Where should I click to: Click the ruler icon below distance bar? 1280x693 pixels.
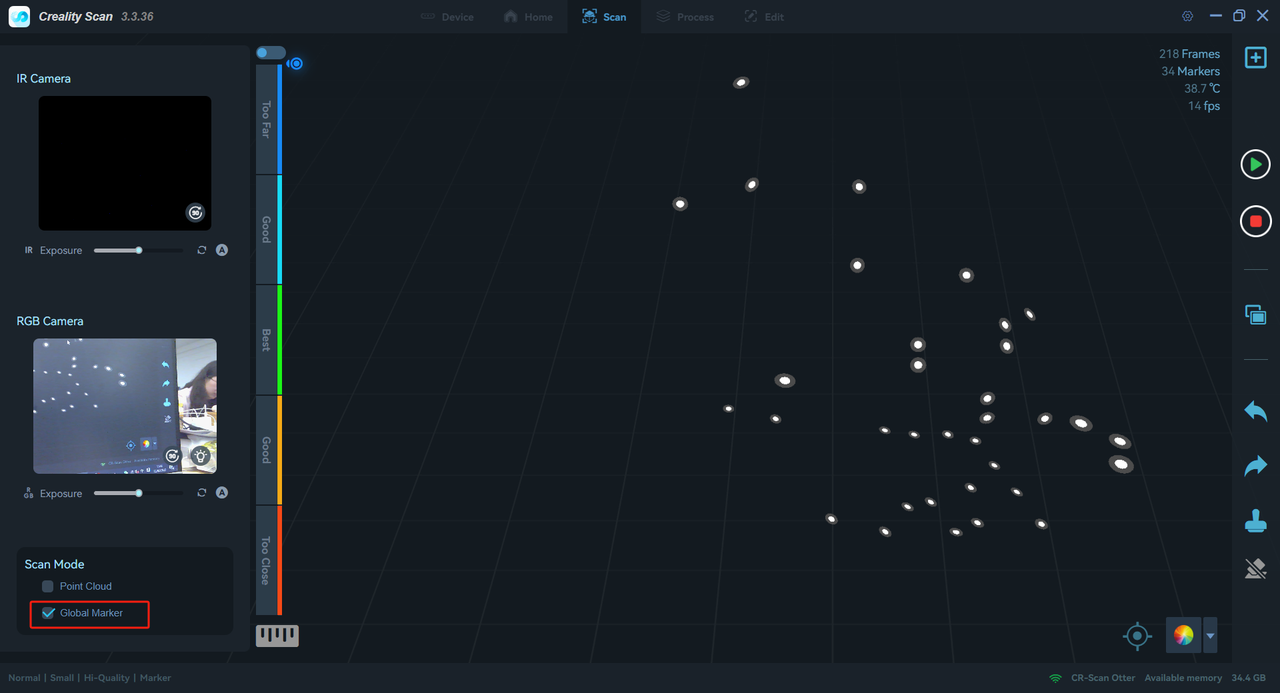(x=277, y=635)
